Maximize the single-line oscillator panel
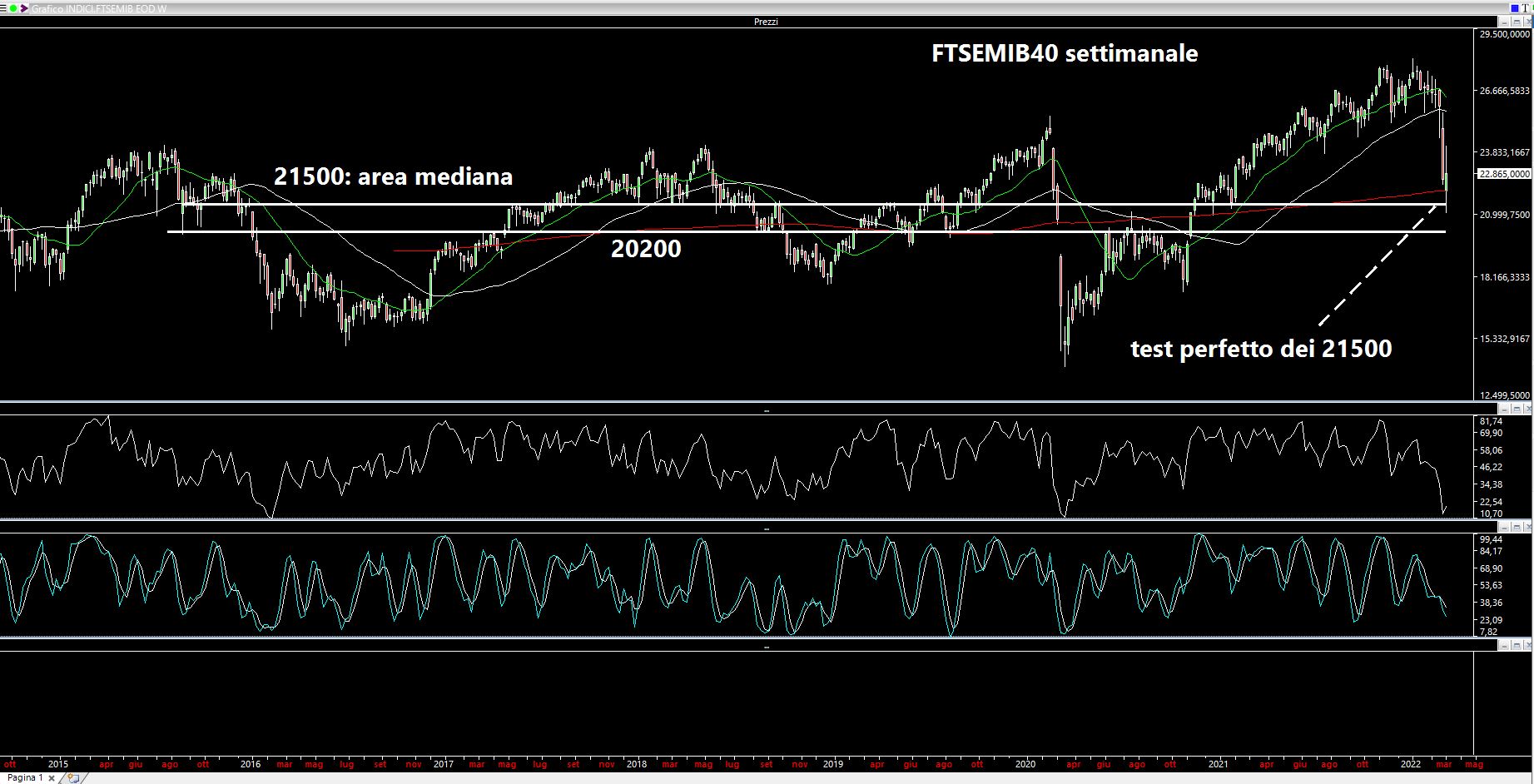This screenshot has height=784, width=1534. (x=1517, y=409)
